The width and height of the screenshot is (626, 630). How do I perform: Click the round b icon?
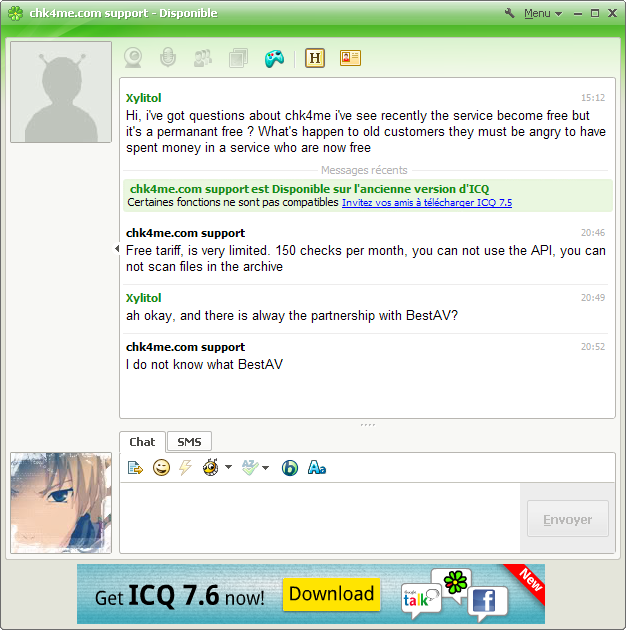(x=290, y=468)
